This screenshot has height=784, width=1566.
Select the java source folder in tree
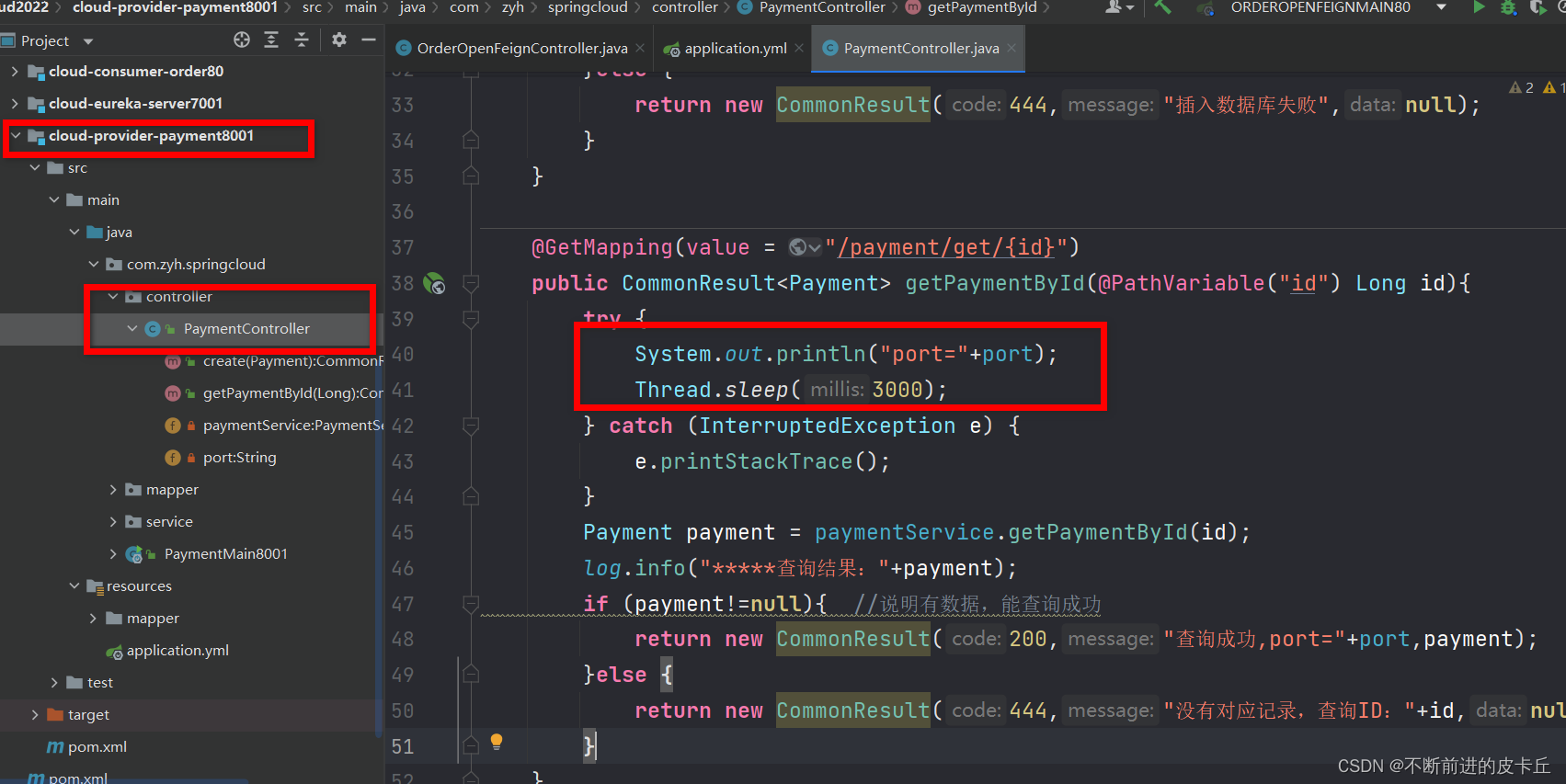click(119, 232)
